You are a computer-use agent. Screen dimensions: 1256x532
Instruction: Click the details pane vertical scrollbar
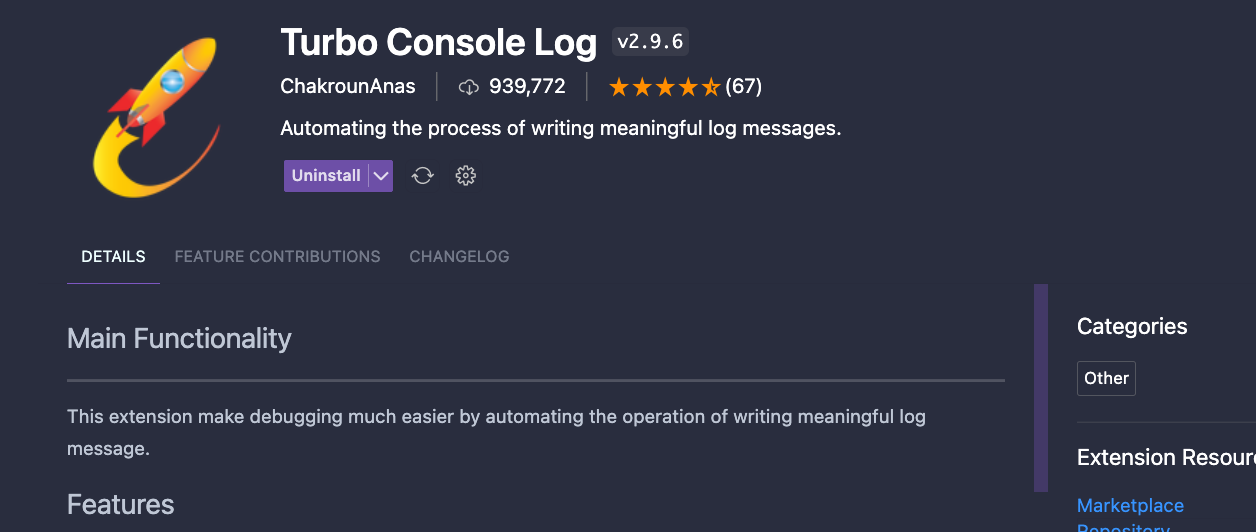(x=1041, y=388)
